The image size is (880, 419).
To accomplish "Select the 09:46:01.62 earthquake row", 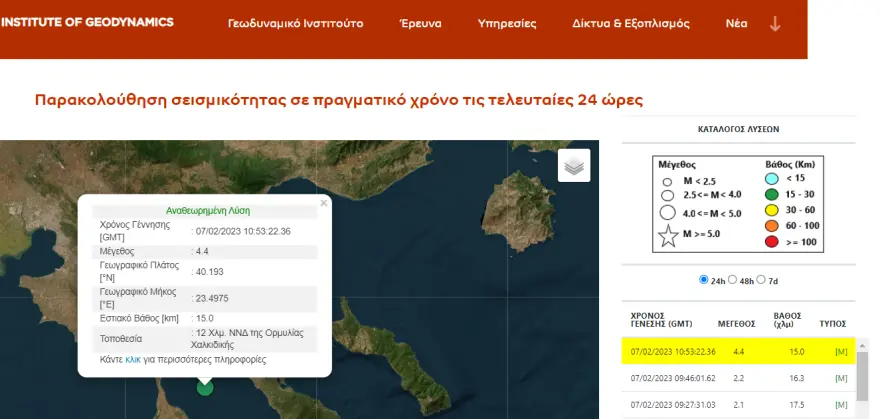I will pos(738,380).
